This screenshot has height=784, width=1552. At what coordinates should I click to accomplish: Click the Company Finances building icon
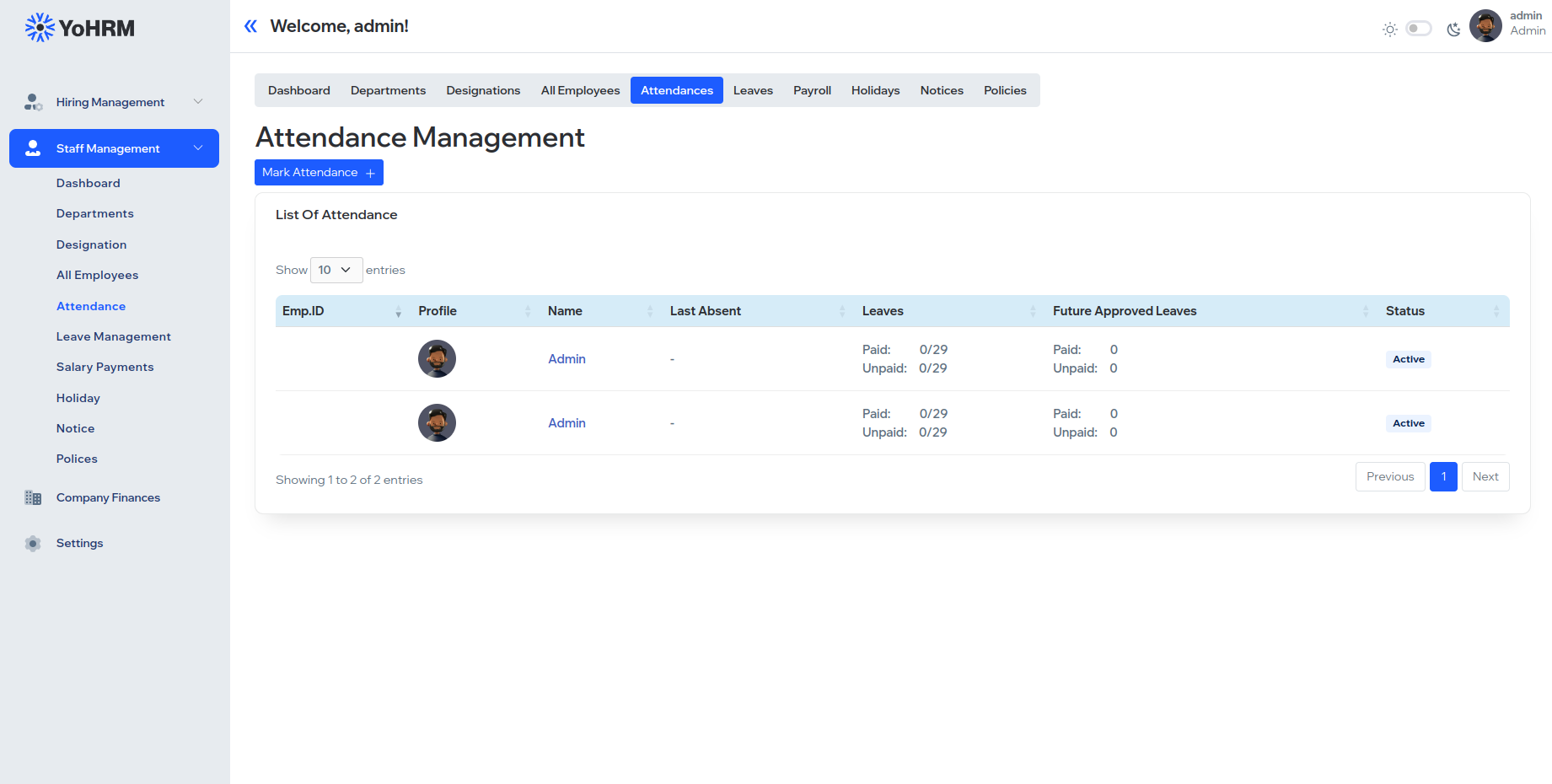coord(33,497)
